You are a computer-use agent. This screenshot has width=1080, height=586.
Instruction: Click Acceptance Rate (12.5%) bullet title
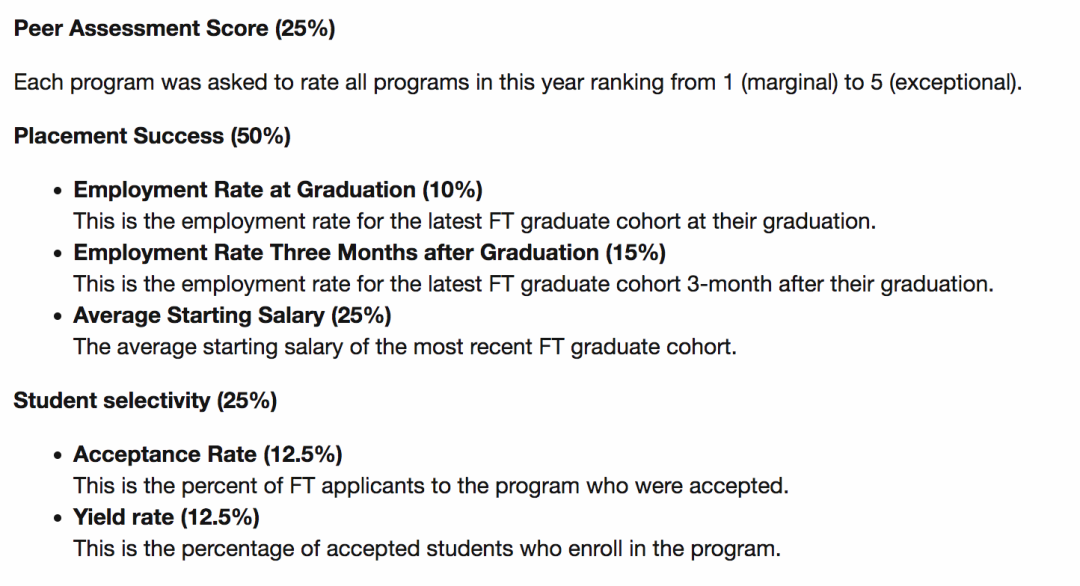[208, 454]
